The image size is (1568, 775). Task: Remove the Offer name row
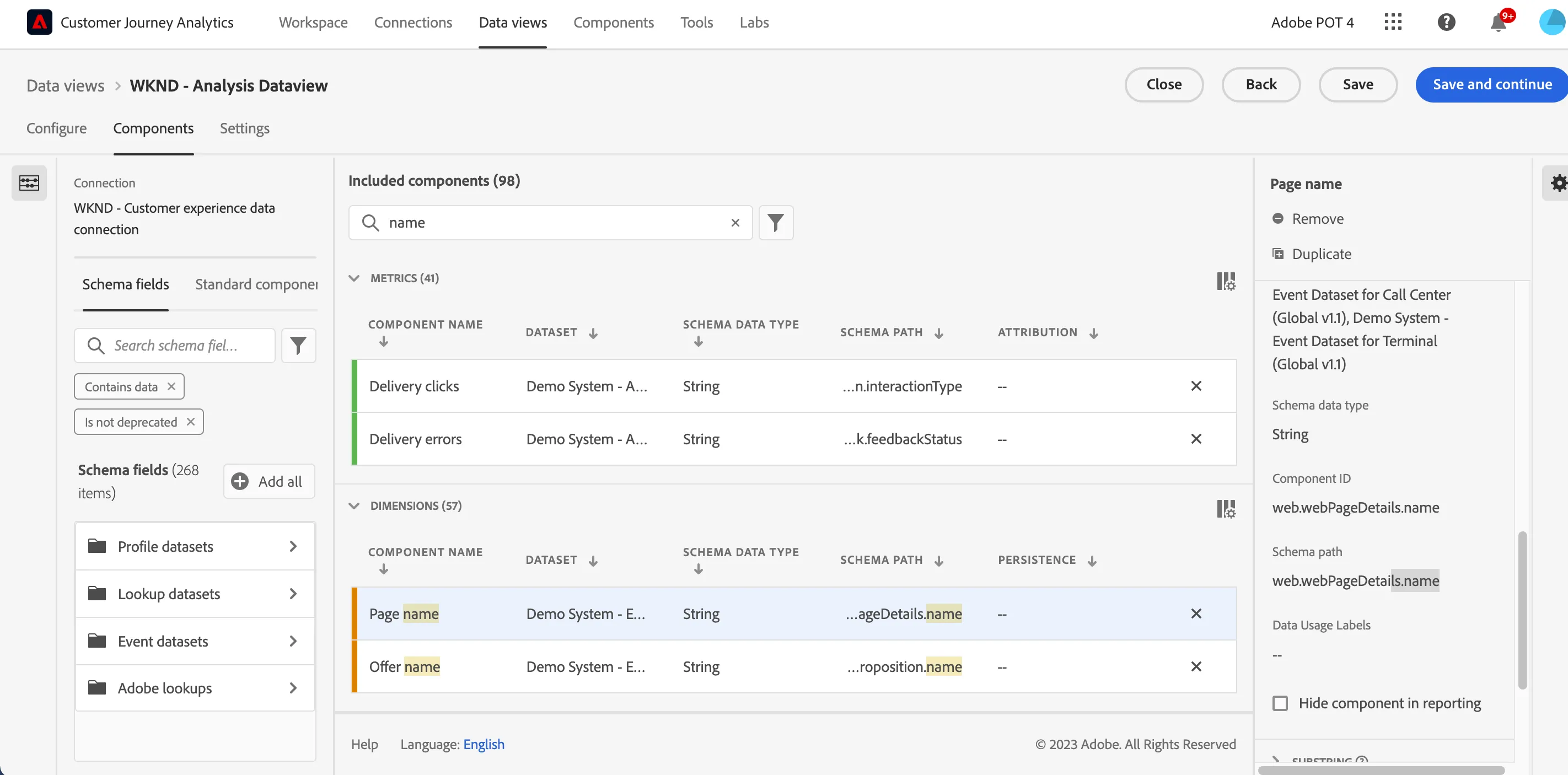point(1196,666)
